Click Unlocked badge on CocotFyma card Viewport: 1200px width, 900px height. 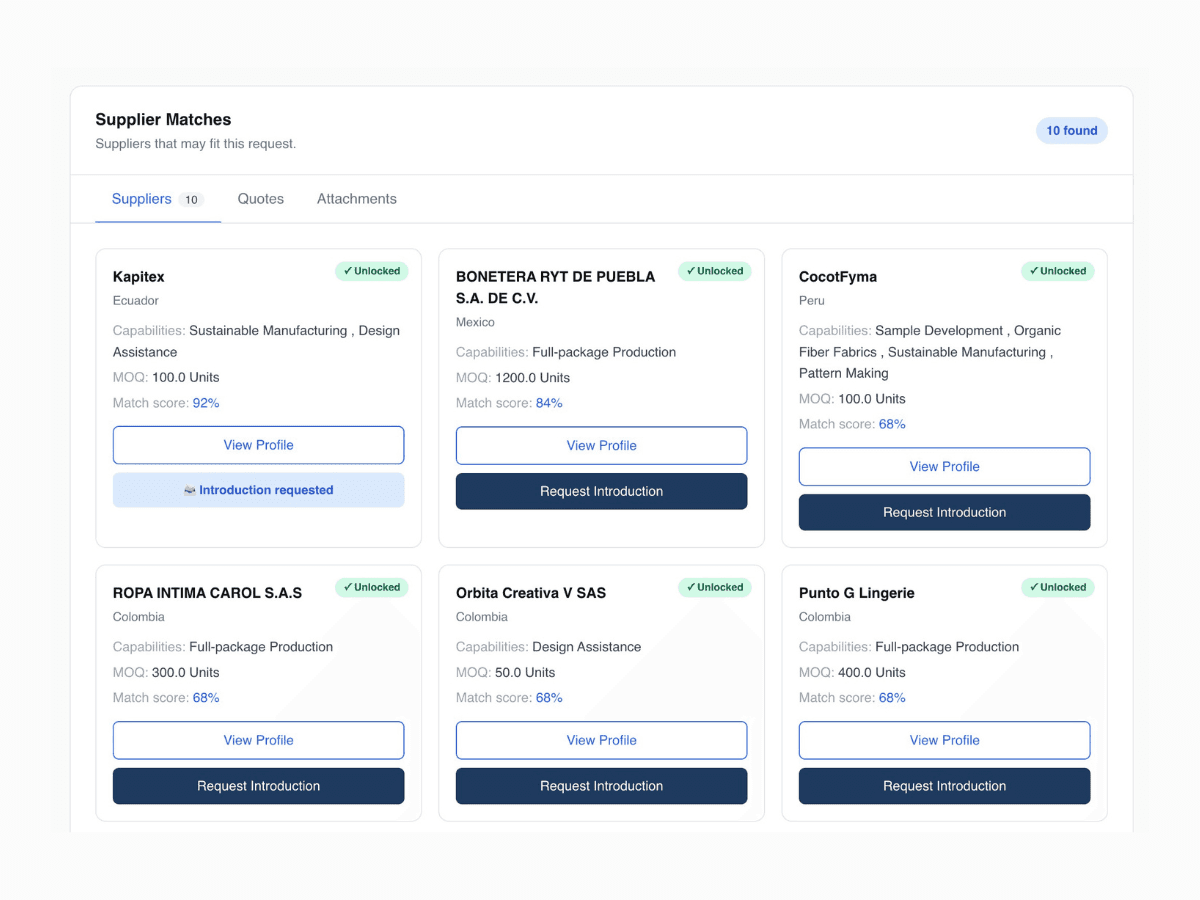(x=1058, y=271)
